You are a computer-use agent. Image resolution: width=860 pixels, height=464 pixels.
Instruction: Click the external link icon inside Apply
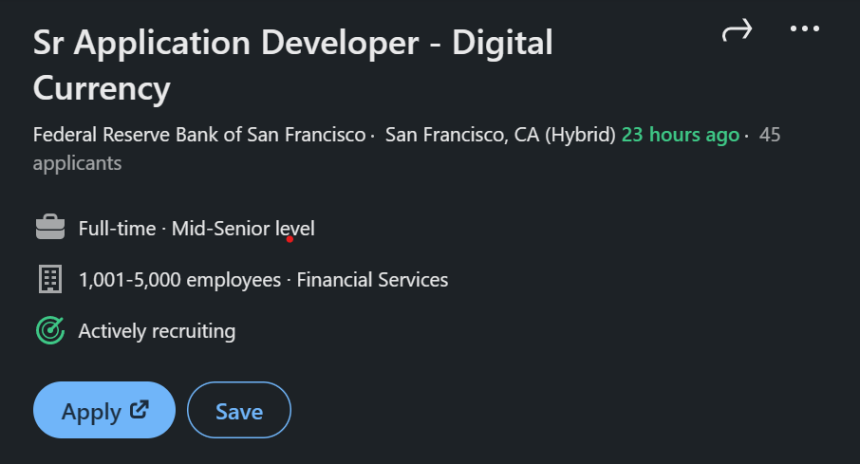[139, 409]
